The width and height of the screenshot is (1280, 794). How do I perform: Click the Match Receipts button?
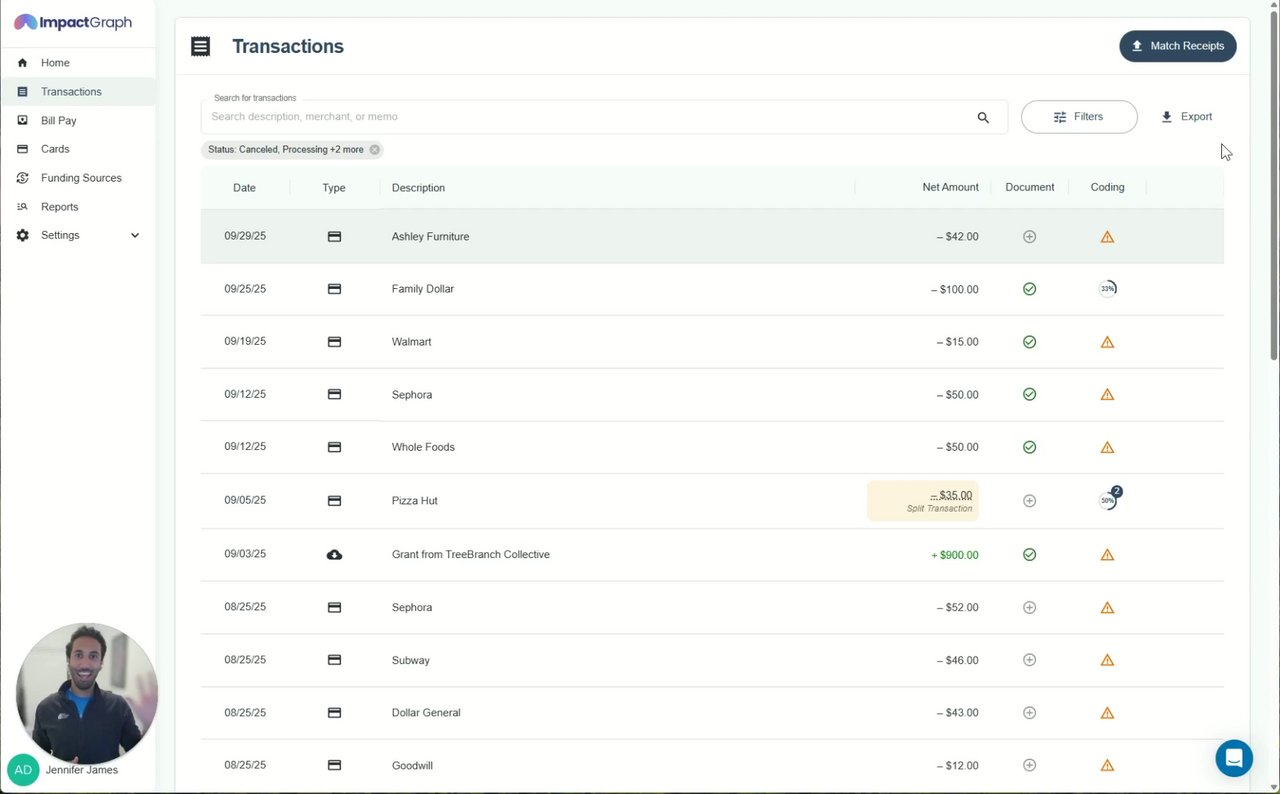(x=1177, y=46)
